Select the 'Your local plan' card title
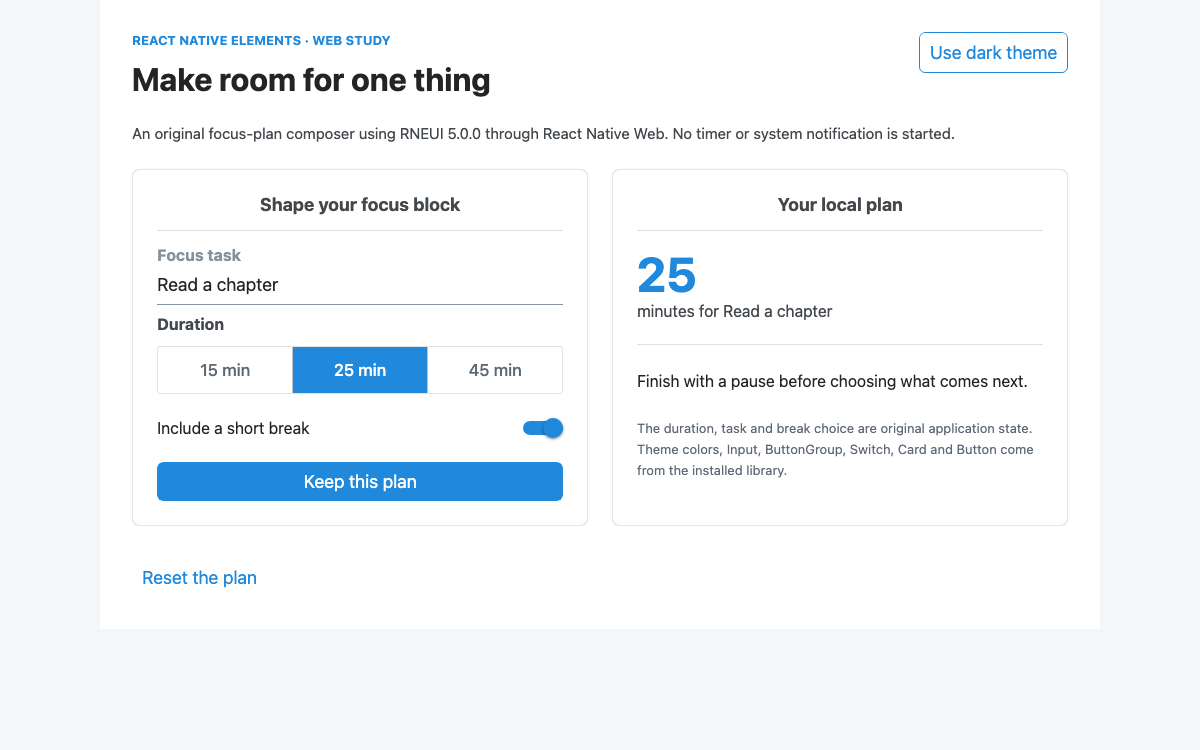The width and height of the screenshot is (1200, 750). point(840,205)
